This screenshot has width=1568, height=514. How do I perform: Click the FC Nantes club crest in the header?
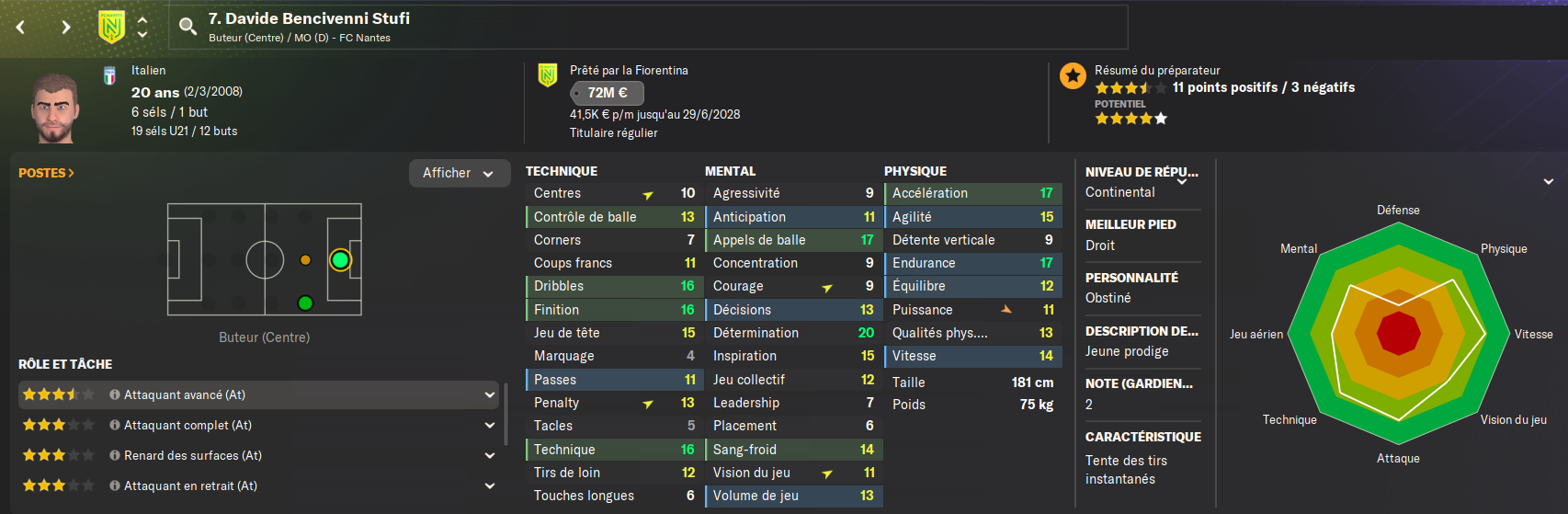click(x=111, y=27)
